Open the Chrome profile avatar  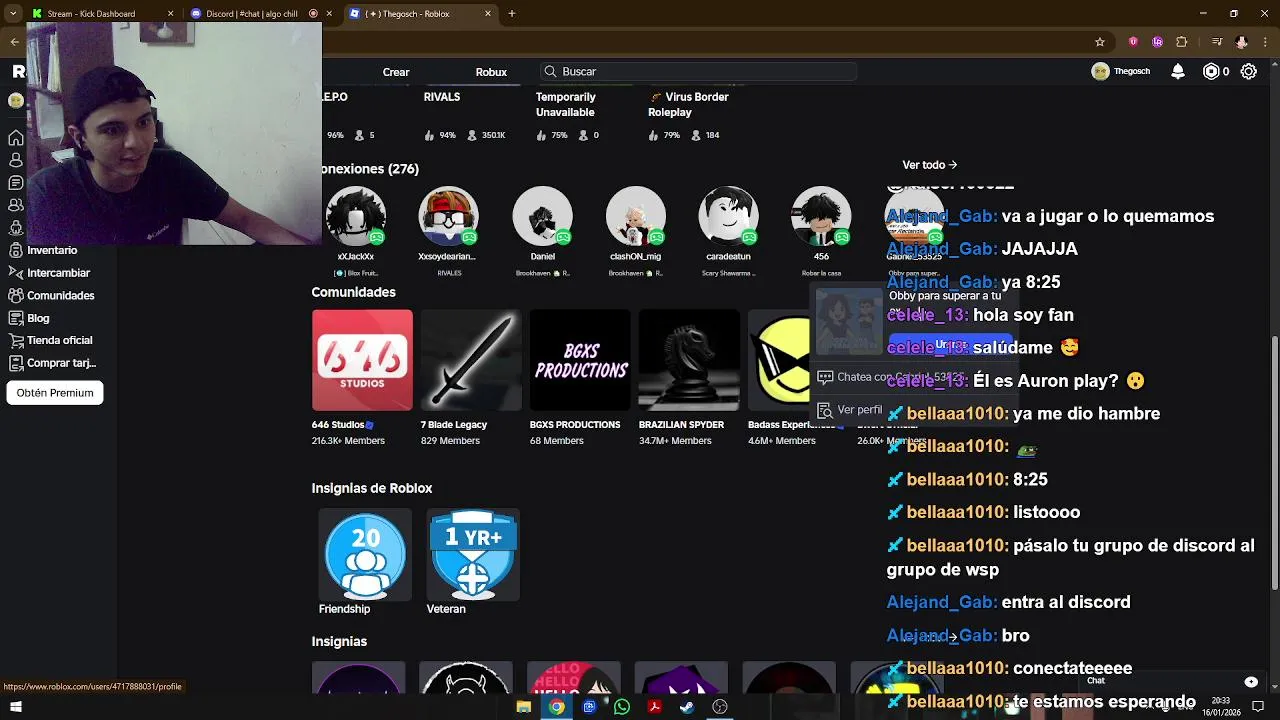click(x=1242, y=42)
